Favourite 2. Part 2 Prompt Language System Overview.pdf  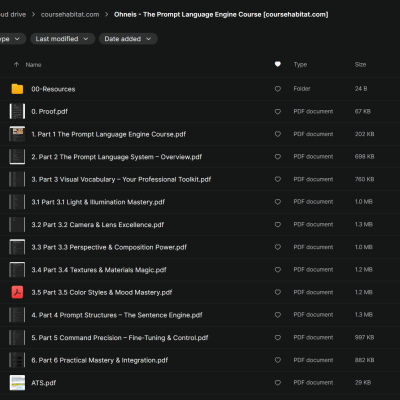(278, 157)
